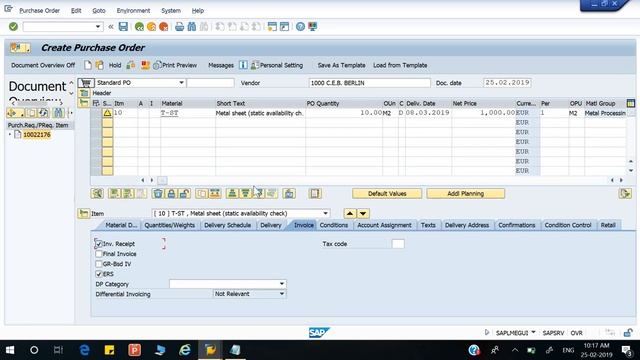Click the Load from Template button
This screenshot has width=640, height=360.
pos(400,65)
